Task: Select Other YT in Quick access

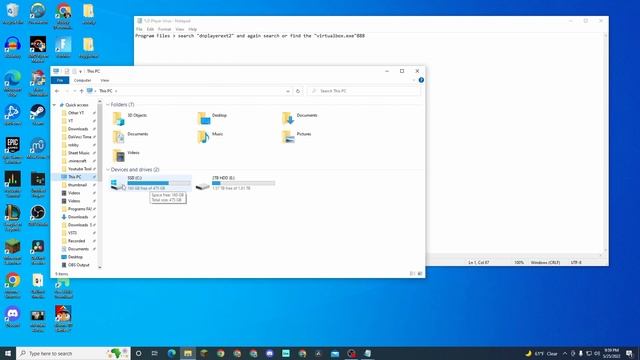Action: click(76, 113)
